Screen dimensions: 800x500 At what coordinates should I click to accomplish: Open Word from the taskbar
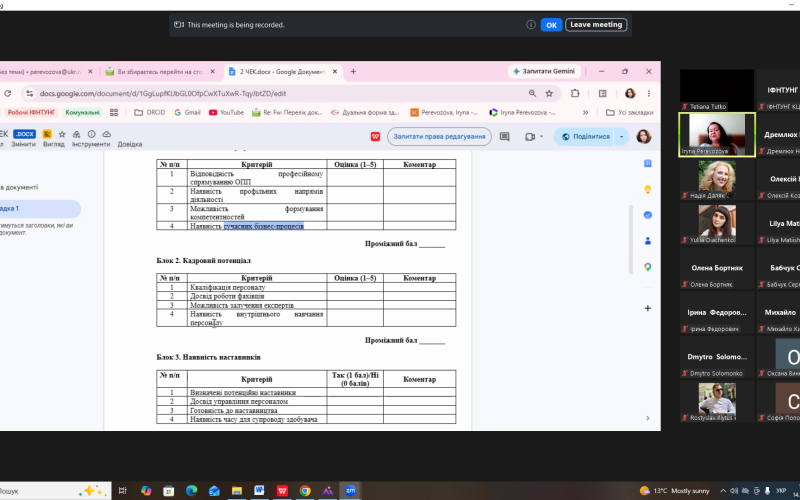[x=259, y=491]
